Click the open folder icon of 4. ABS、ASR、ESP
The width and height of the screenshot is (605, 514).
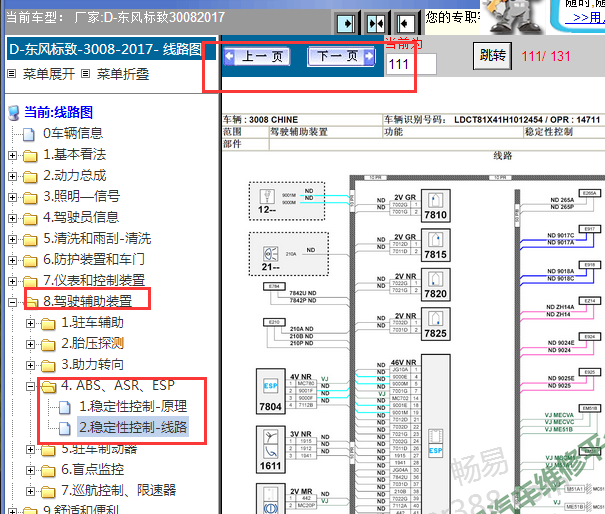point(49,386)
